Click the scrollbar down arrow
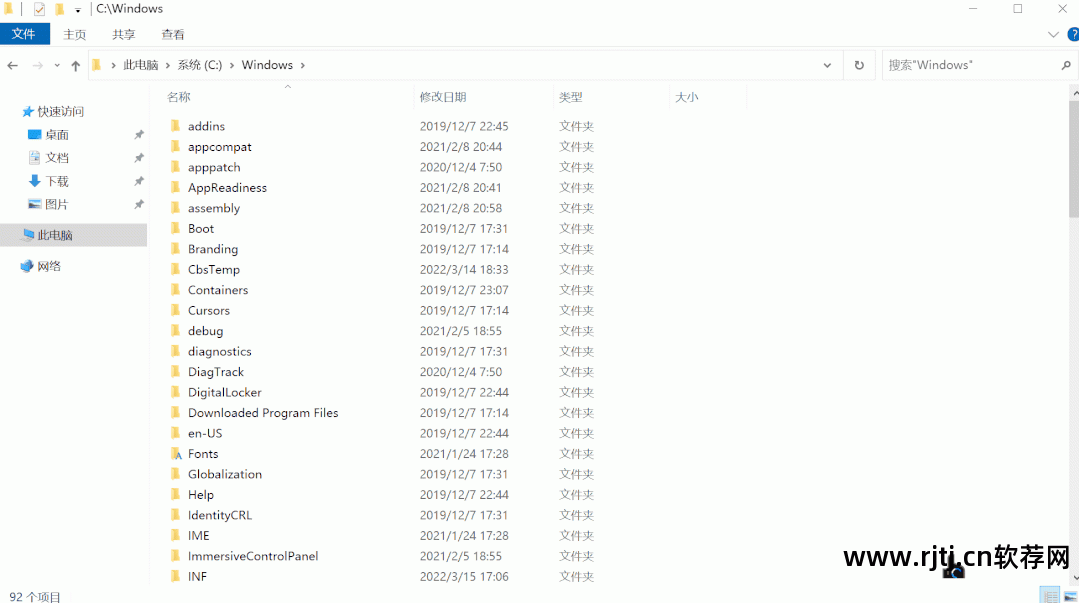The width and height of the screenshot is (1079, 603). (1074, 578)
